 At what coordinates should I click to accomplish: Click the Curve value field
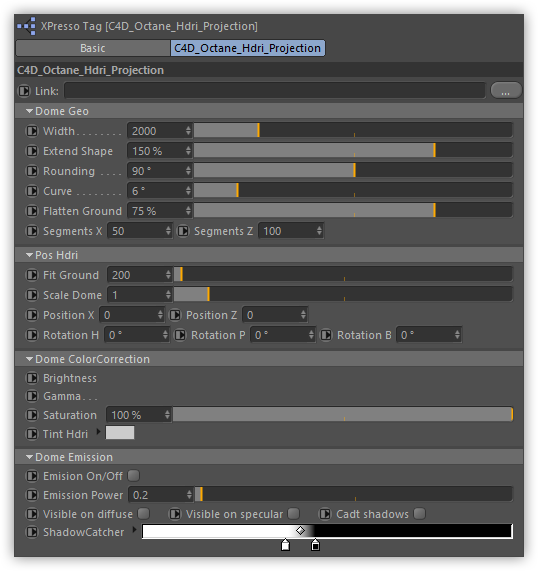coord(160,191)
